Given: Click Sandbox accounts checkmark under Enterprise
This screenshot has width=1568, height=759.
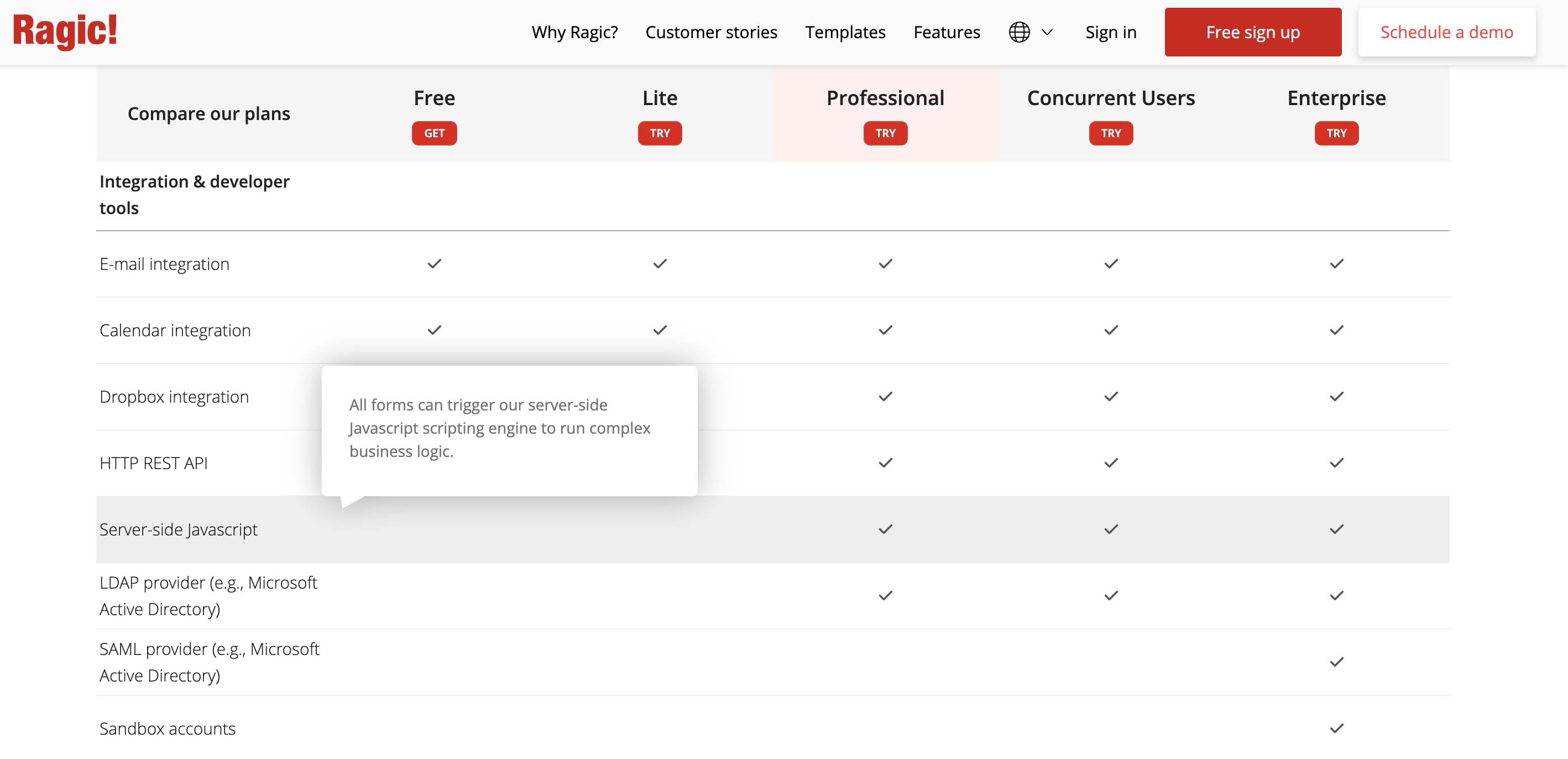Looking at the screenshot, I should [x=1336, y=729].
